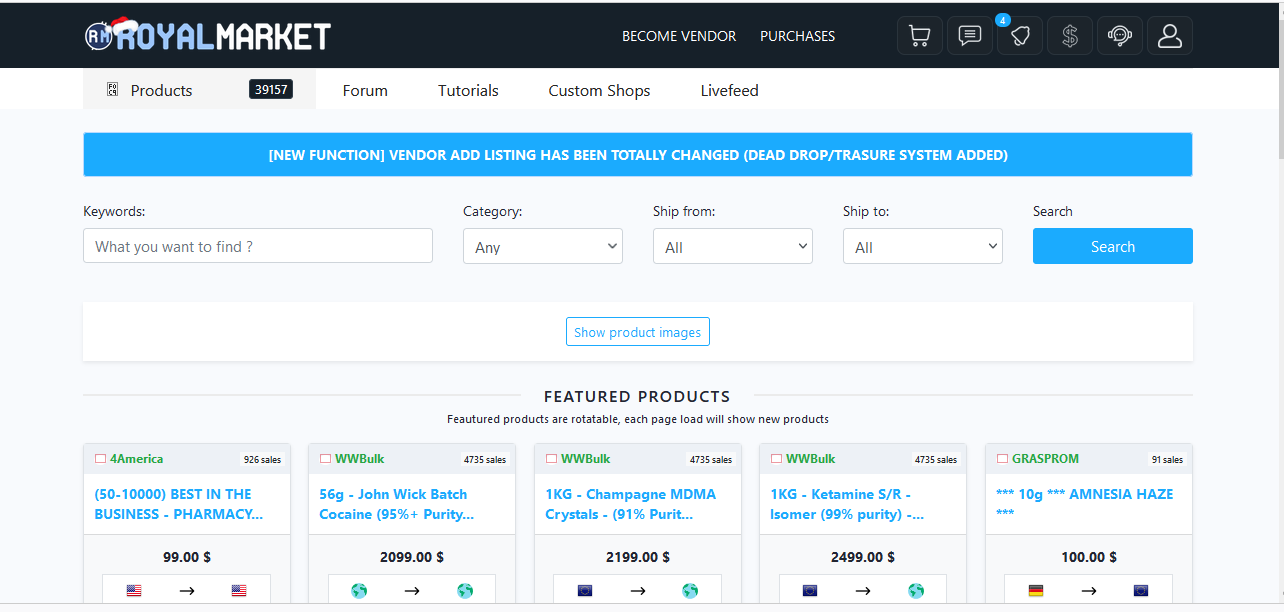Viewport: 1284px width, 612px height.
Task: Click the blue NEW FUNCTION announcement banner
Action: [x=637, y=155]
